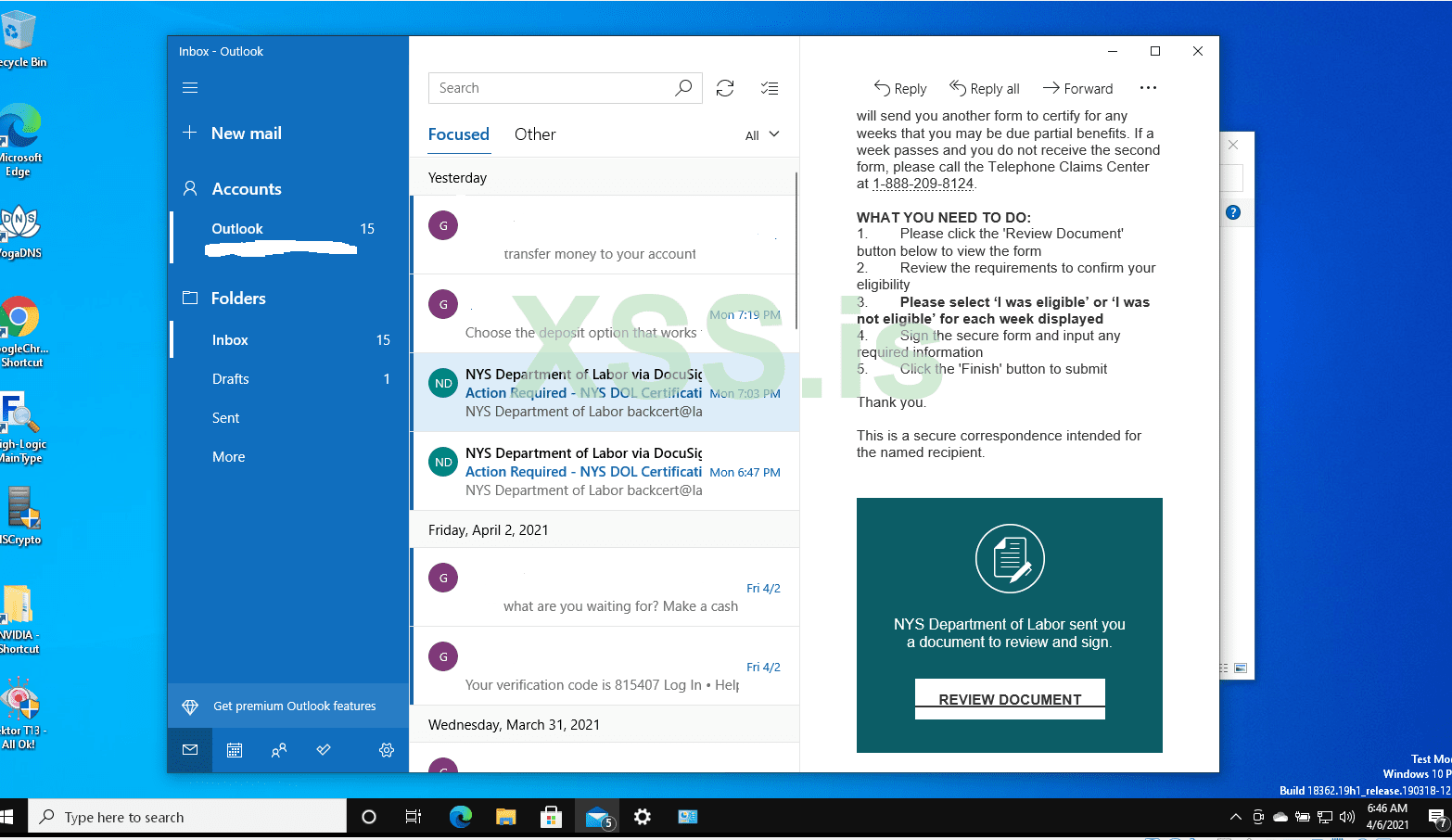Open the hamburger navigation menu in Outlook

click(190, 88)
